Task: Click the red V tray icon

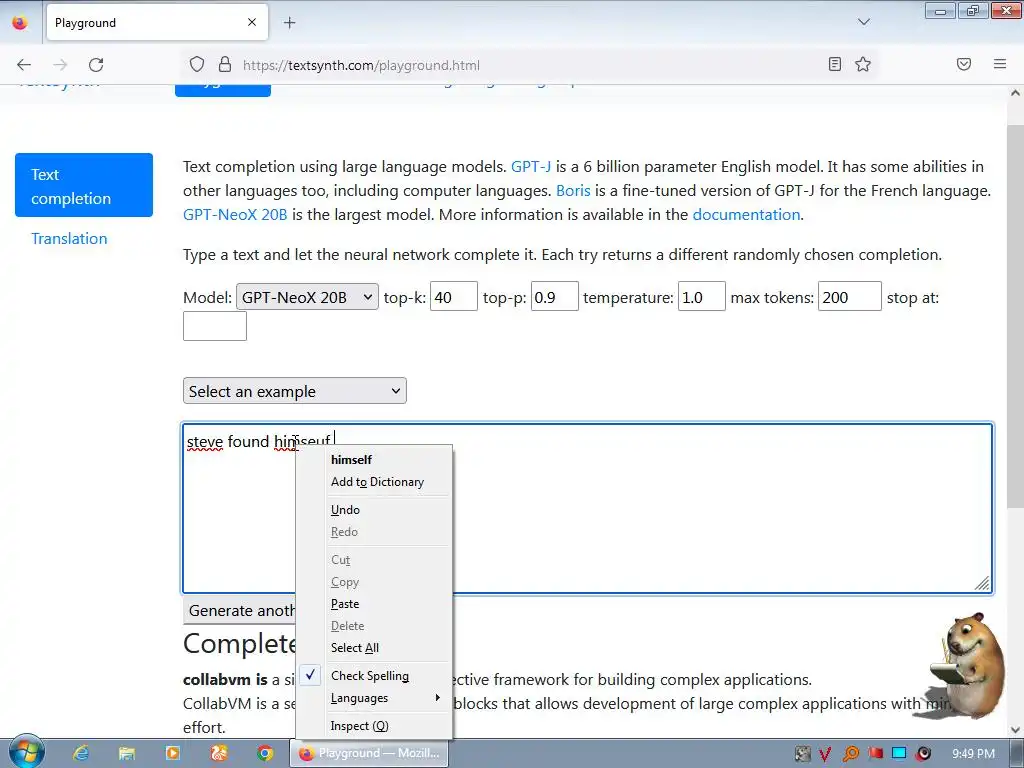Action: coord(825,754)
